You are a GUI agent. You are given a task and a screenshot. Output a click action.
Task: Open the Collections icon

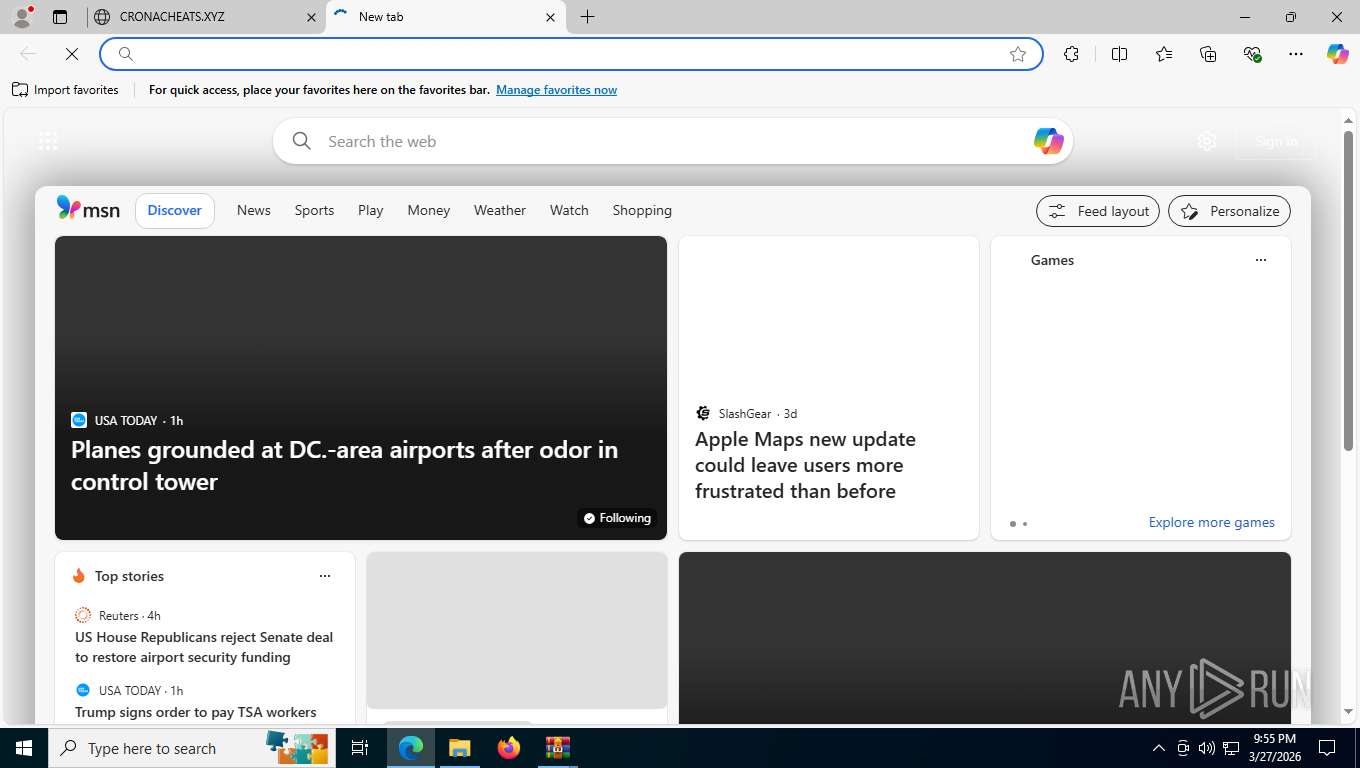click(1208, 54)
